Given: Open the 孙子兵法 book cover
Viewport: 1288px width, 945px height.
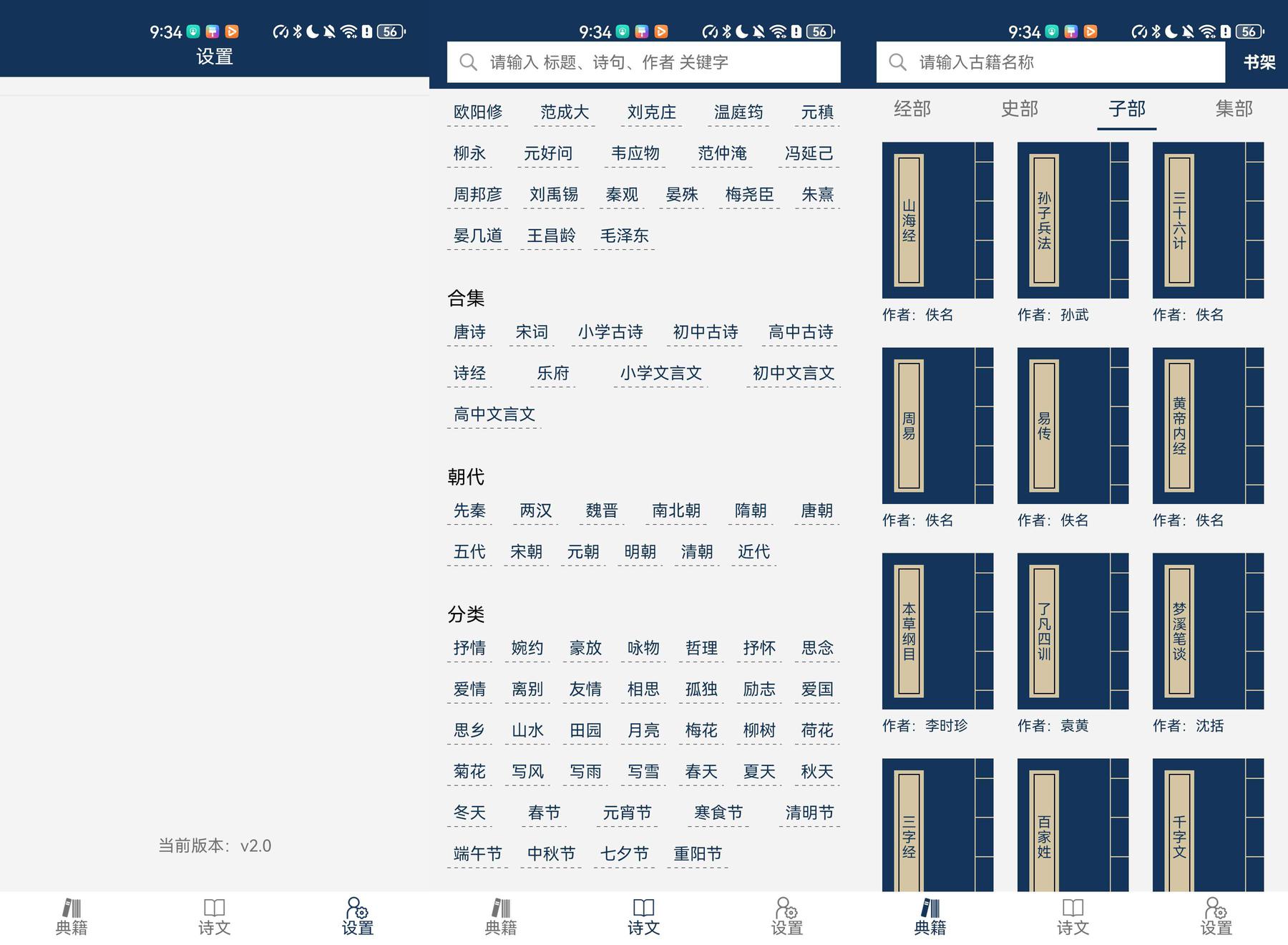Looking at the screenshot, I should coord(1073,220).
